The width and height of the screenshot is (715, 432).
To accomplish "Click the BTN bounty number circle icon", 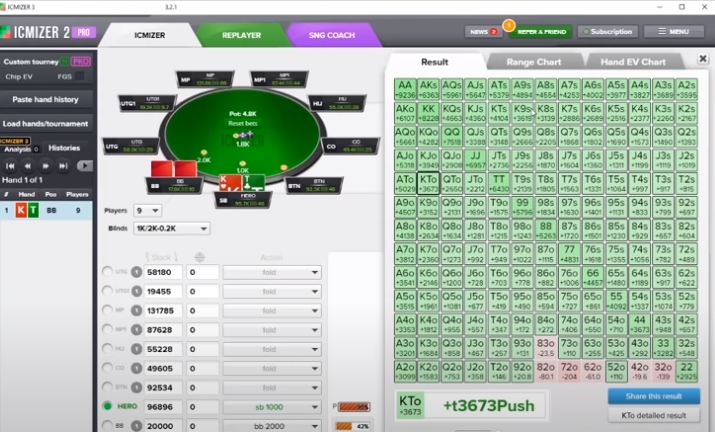I will coord(136,387).
